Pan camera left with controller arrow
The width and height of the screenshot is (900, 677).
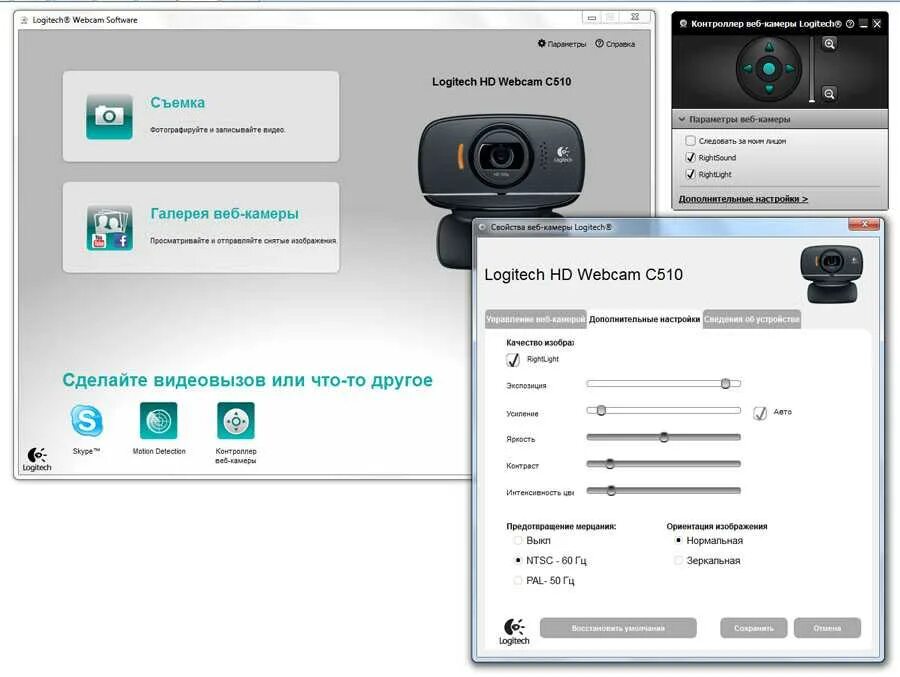click(x=747, y=69)
